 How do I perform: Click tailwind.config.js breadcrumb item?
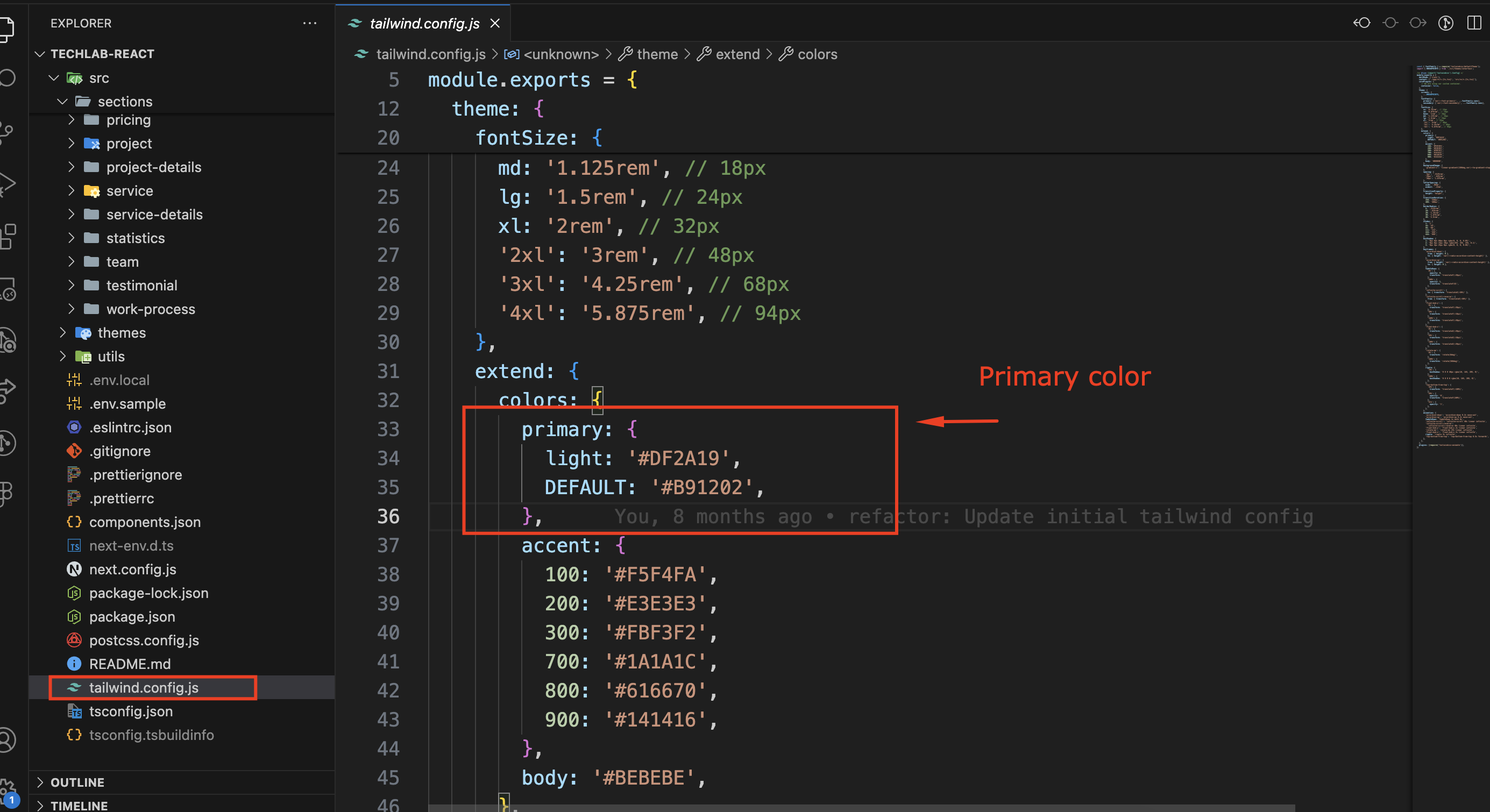click(430, 54)
